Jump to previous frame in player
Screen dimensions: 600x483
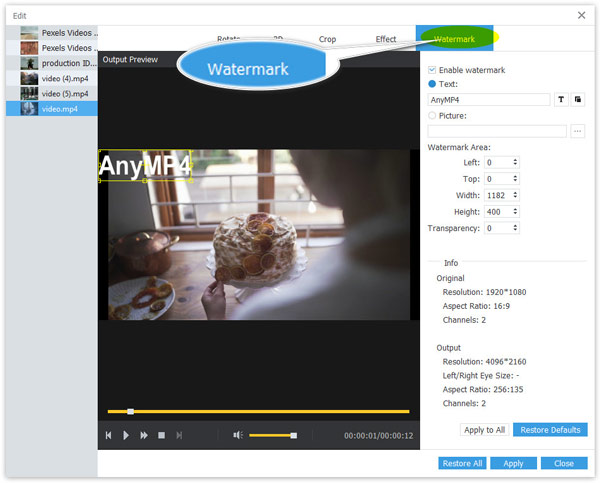[108, 435]
